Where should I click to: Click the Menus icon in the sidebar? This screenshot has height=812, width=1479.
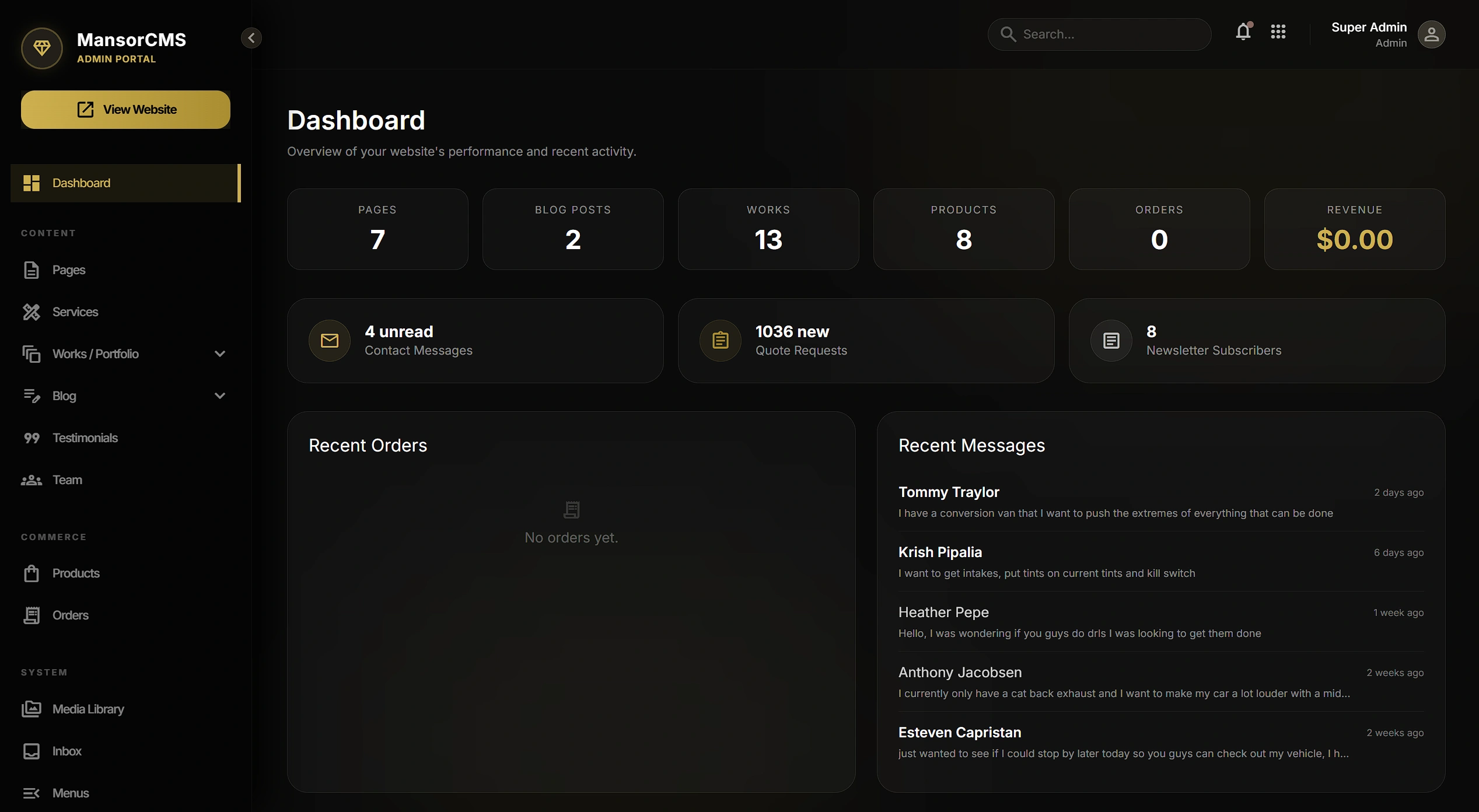coord(32,793)
